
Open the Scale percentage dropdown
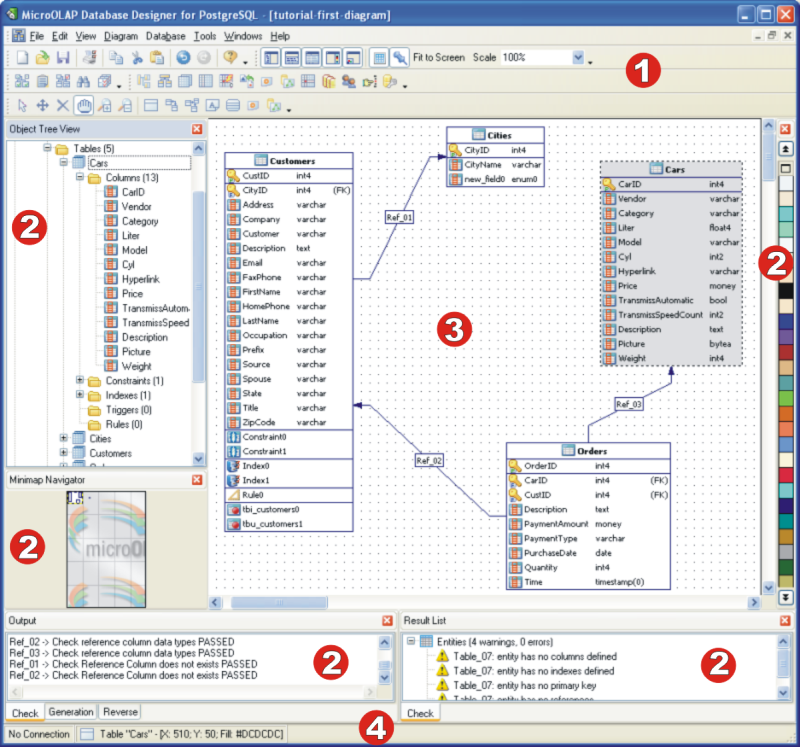click(x=579, y=58)
